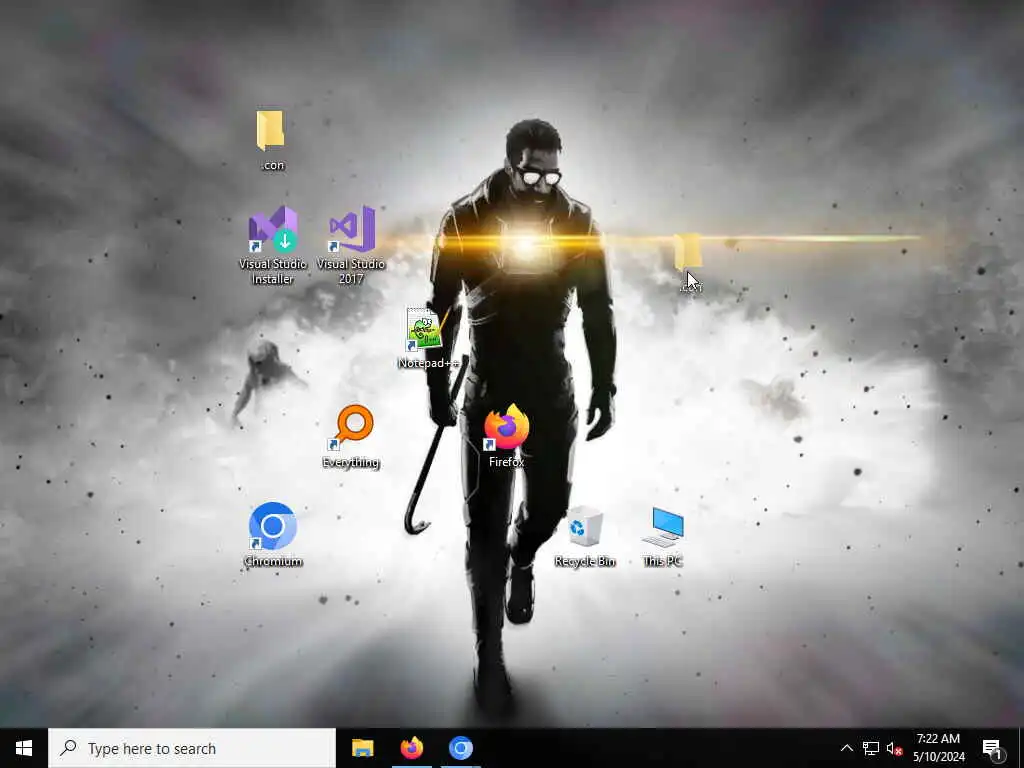This screenshot has width=1024, height=768.
Task: Switch to Chromium in the taskbar
Action: [460, 748]
